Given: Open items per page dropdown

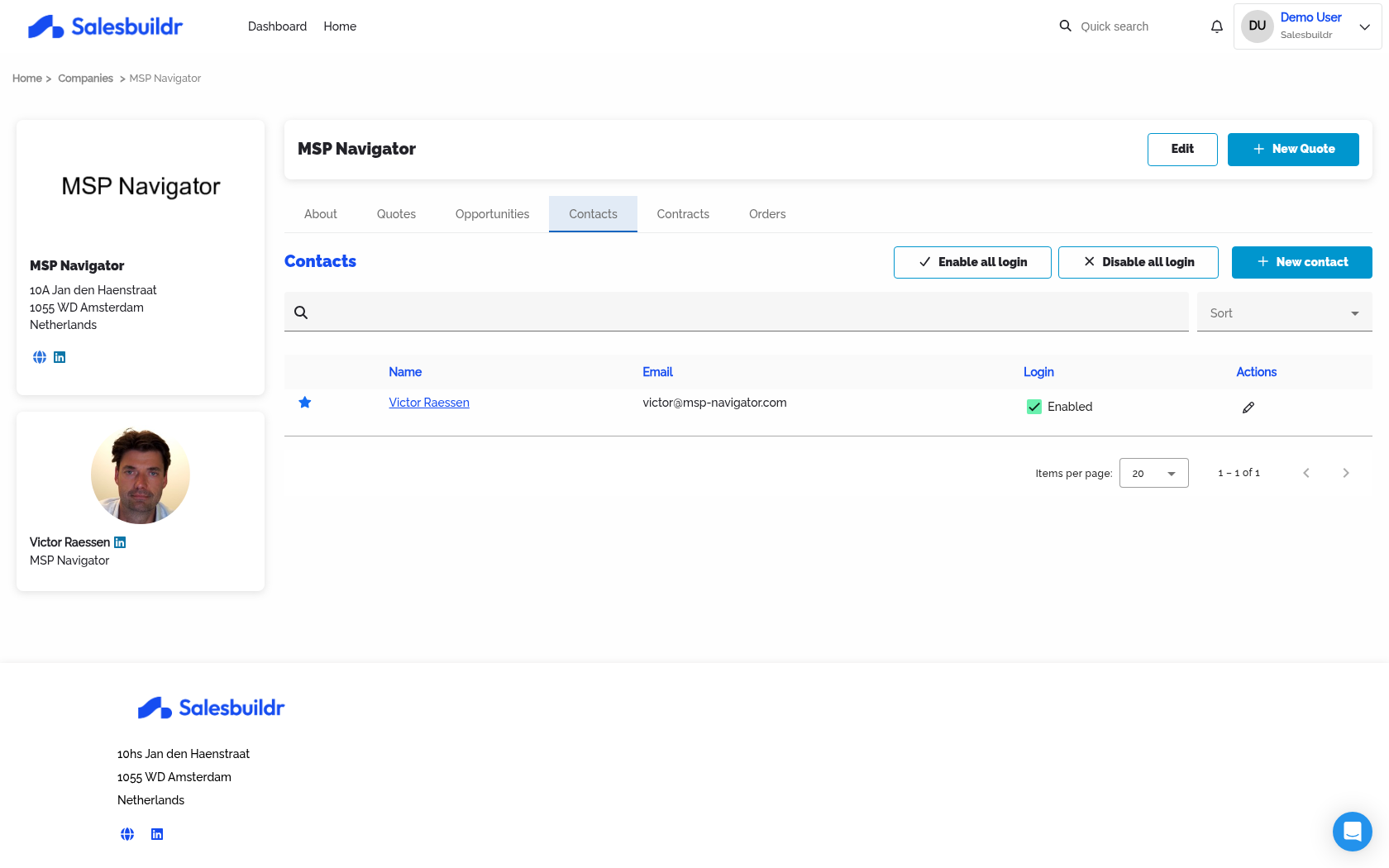Looking at the screenshot, I should (1154, 473).
